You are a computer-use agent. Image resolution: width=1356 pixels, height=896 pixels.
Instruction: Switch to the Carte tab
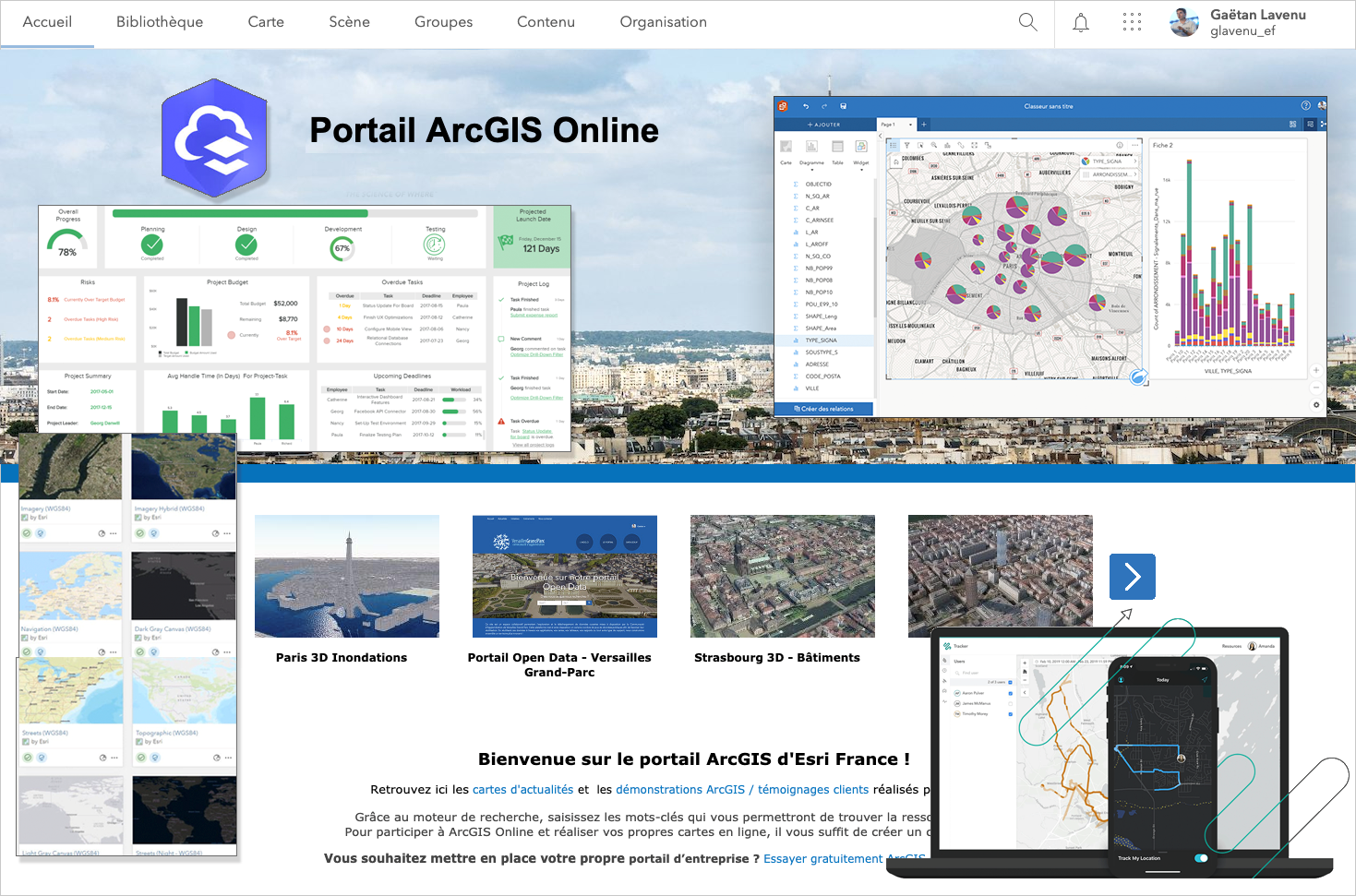[266, 22]
